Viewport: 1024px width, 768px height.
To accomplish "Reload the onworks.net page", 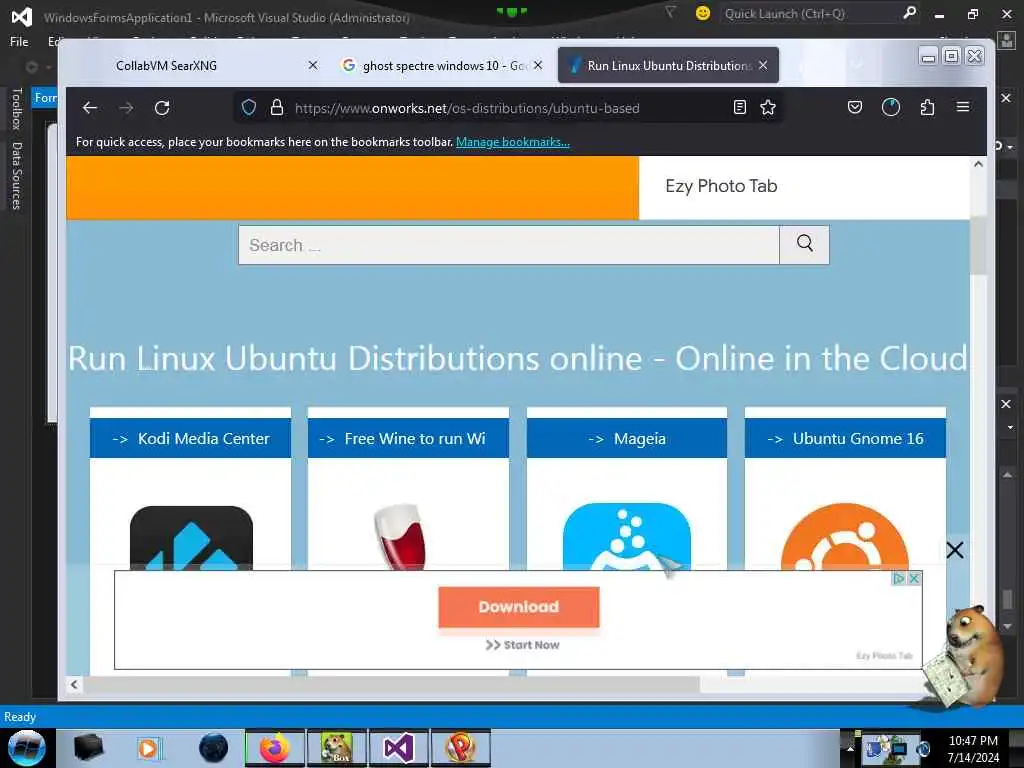I will [162, 108].
